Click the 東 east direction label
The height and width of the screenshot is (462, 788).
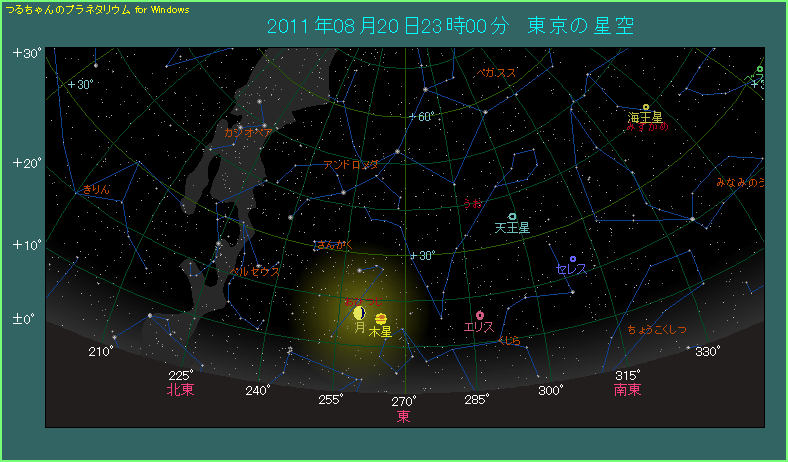pos(404,416)
